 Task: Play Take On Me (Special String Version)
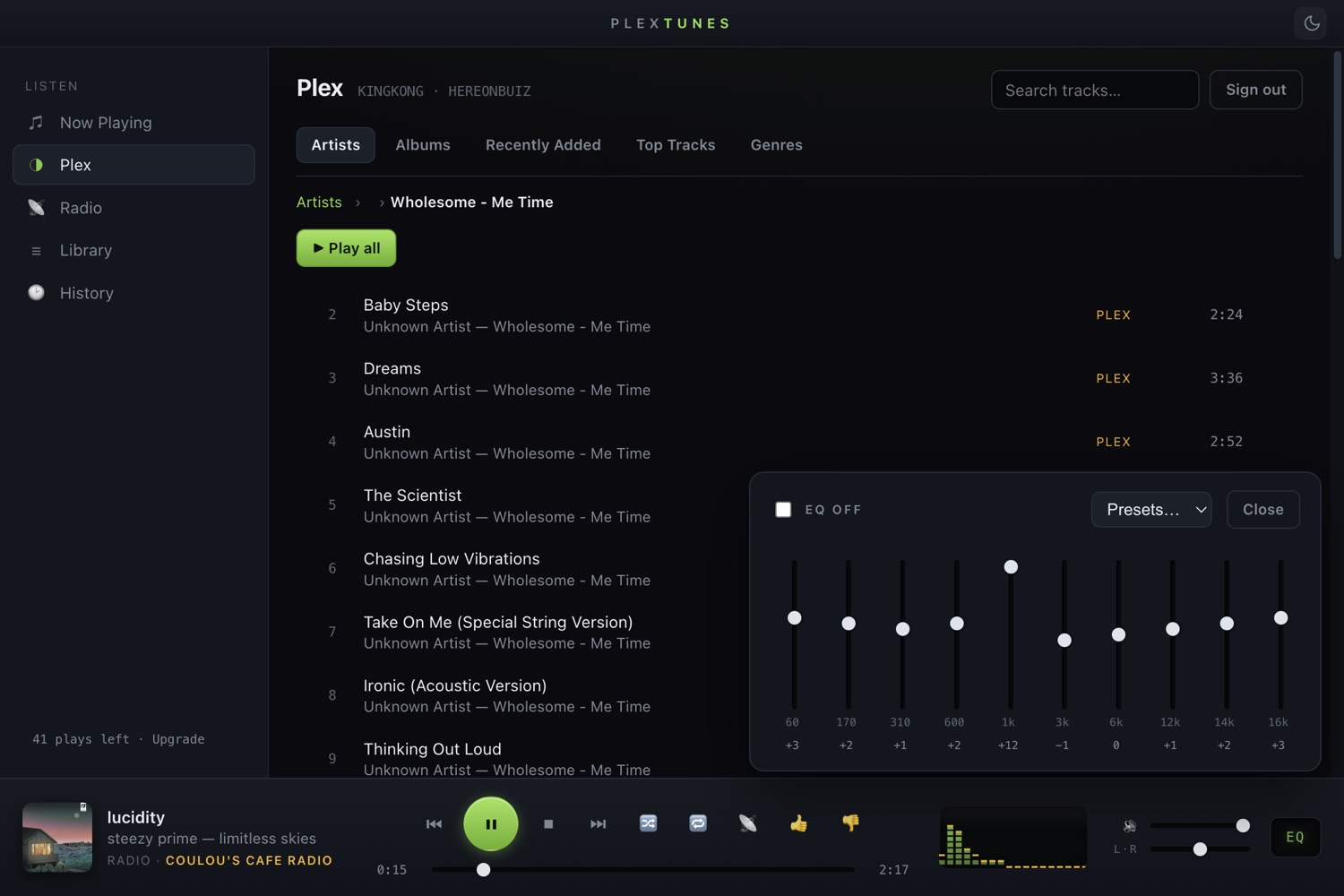(x=523, y=633)
